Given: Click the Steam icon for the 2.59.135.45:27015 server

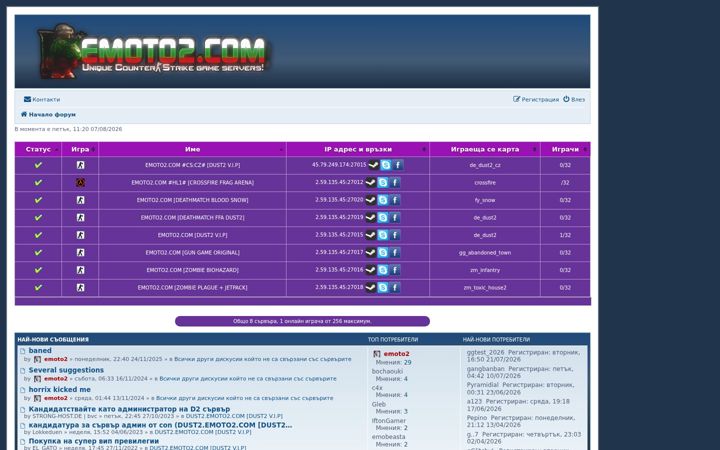Looking at the screenshot, I should 371,235.
